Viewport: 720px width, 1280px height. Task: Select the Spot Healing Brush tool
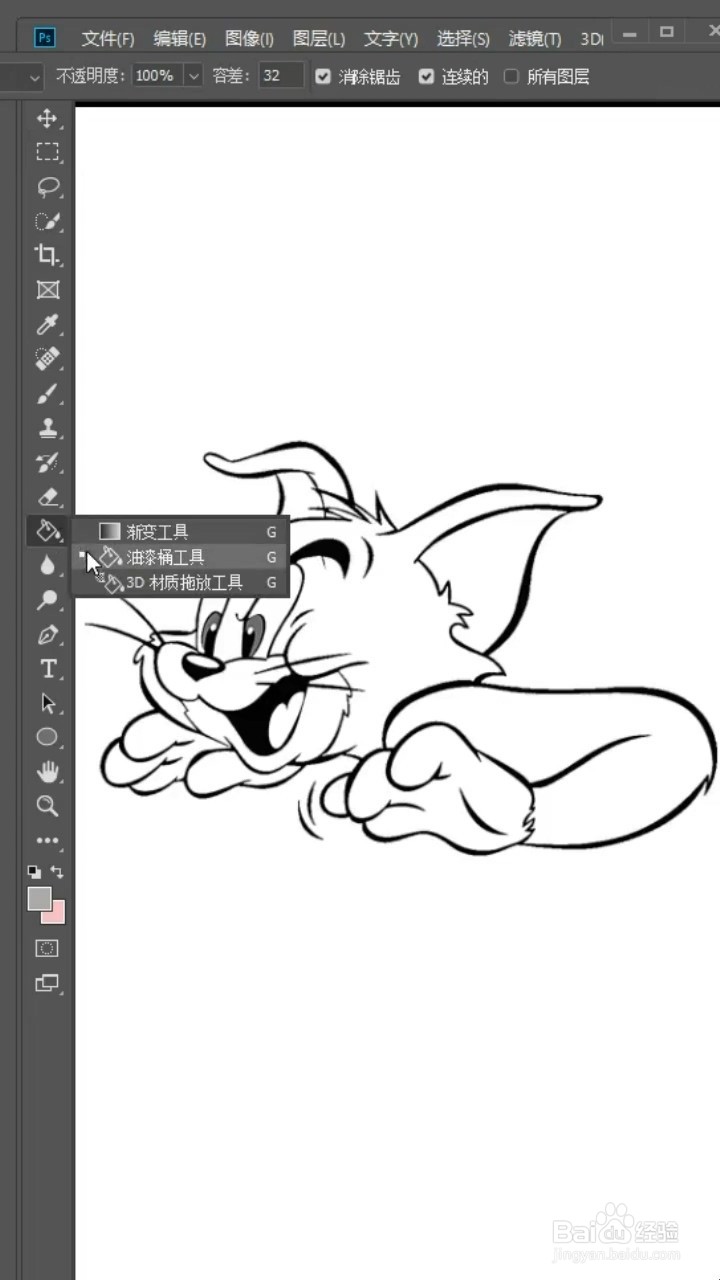[47, 358]
